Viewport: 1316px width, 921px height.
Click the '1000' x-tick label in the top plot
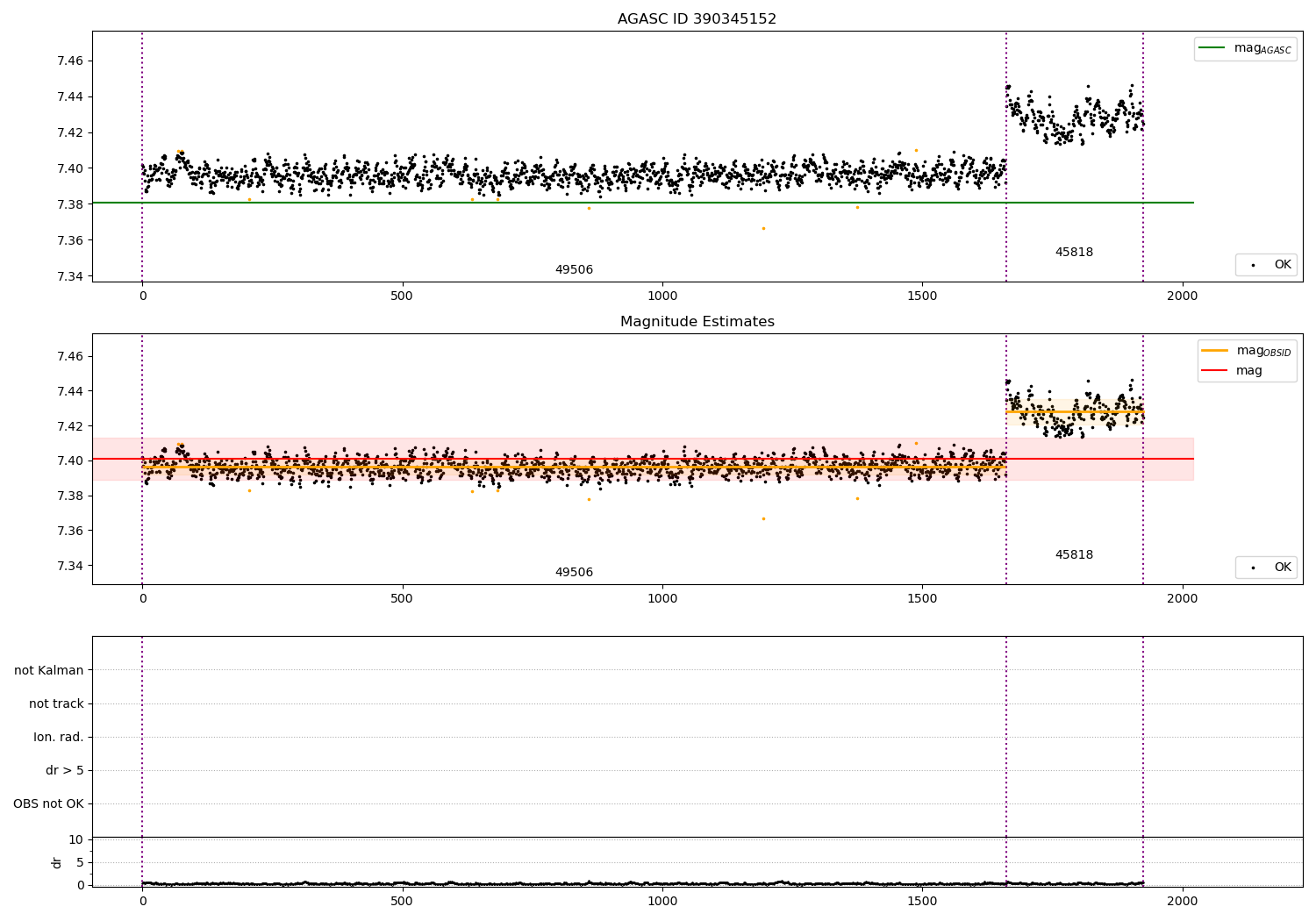click(x=662, y=296)
